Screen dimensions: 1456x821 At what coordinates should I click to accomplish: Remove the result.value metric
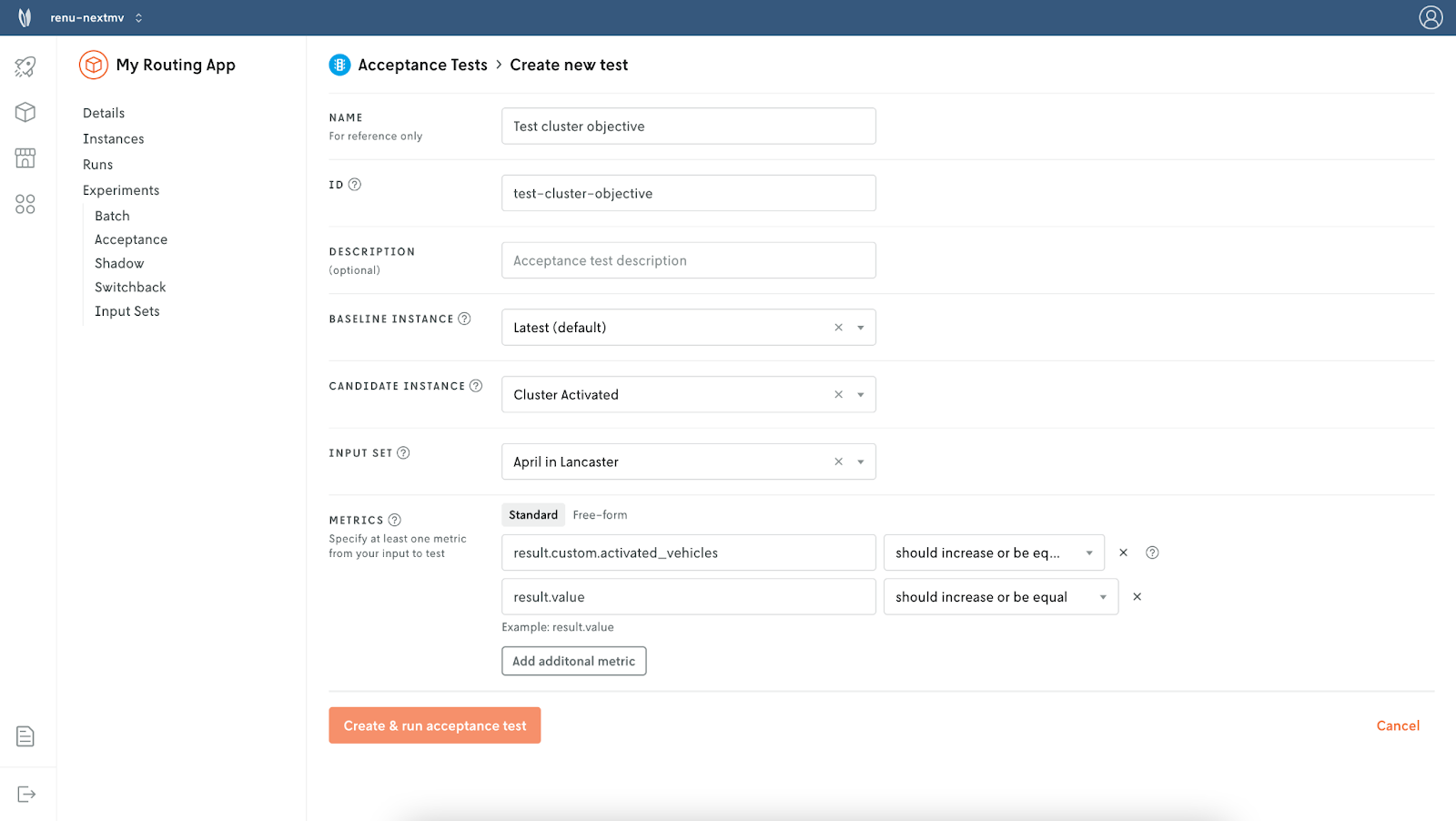(x=1137, y=597)
